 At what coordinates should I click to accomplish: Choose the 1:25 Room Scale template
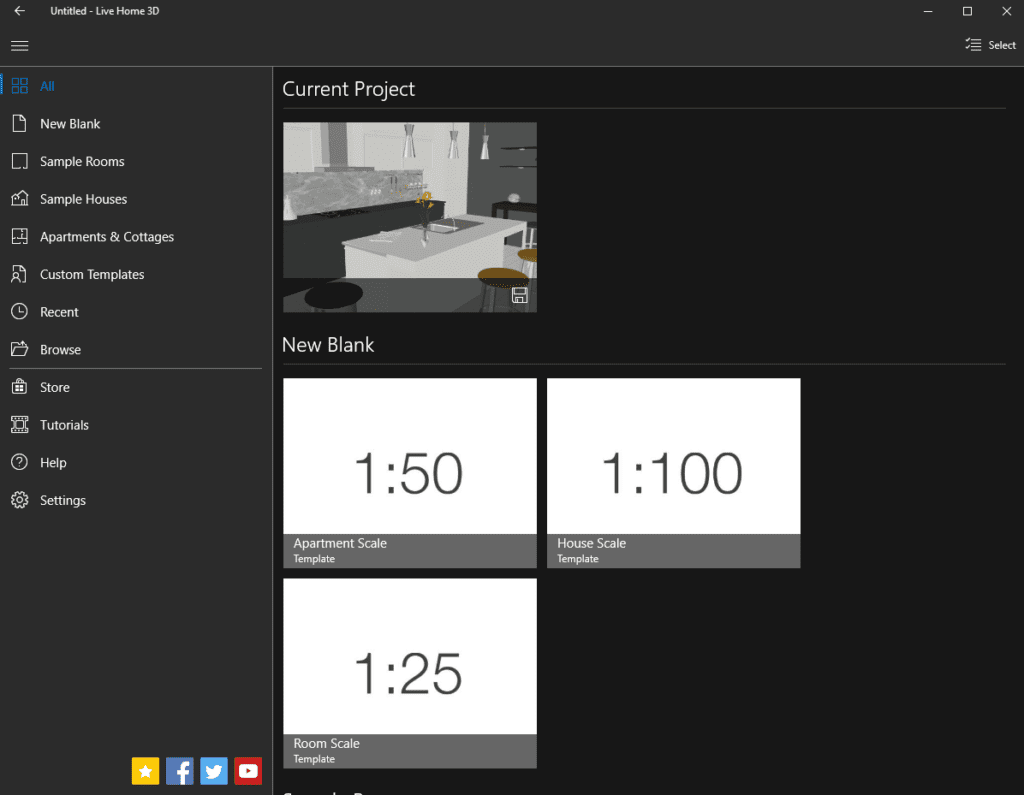(409, 673)
